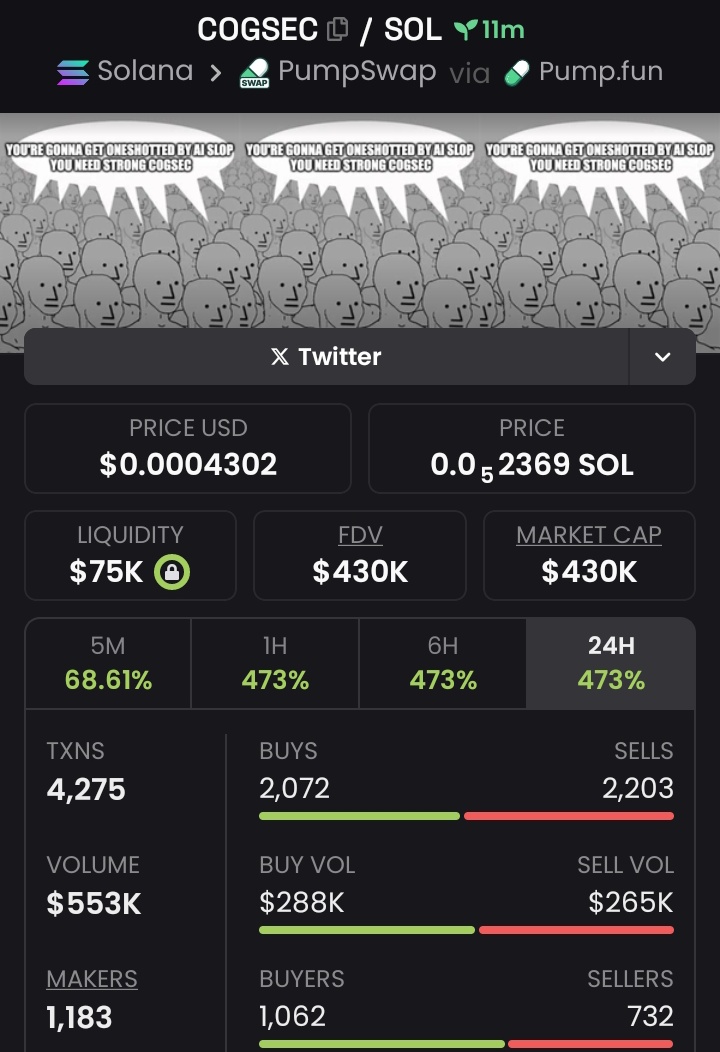Select the 6H timeframe tab
This screenshot has height=1052, width=720.
pos(443,663)
